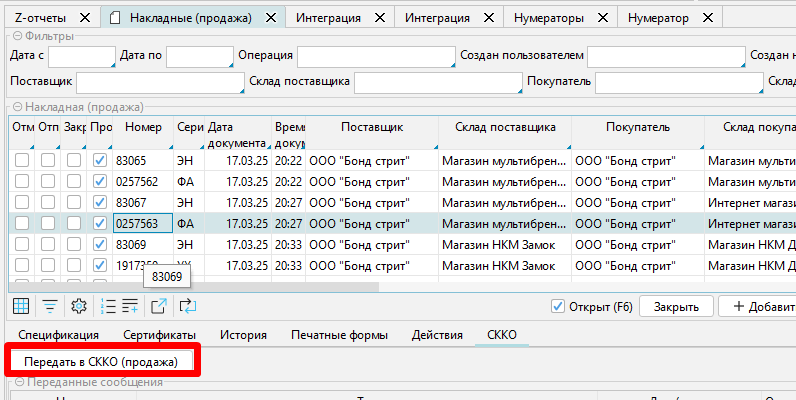Collapse the Фильтры section

tap(14, 37)
